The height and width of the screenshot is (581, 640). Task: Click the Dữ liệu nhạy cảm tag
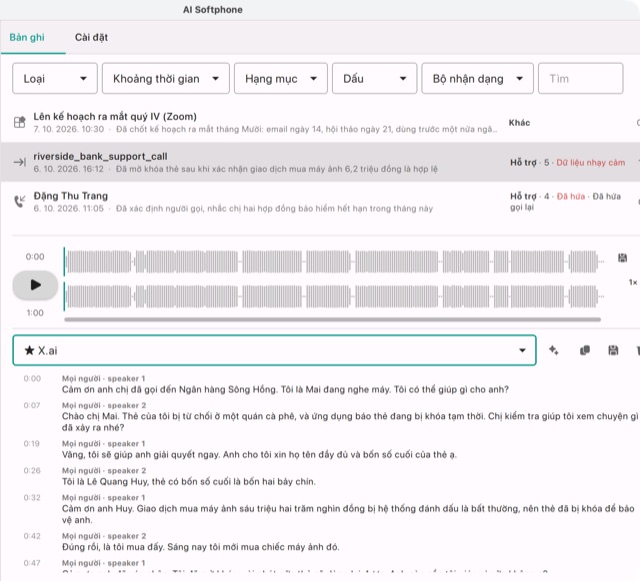pos(591,163)
